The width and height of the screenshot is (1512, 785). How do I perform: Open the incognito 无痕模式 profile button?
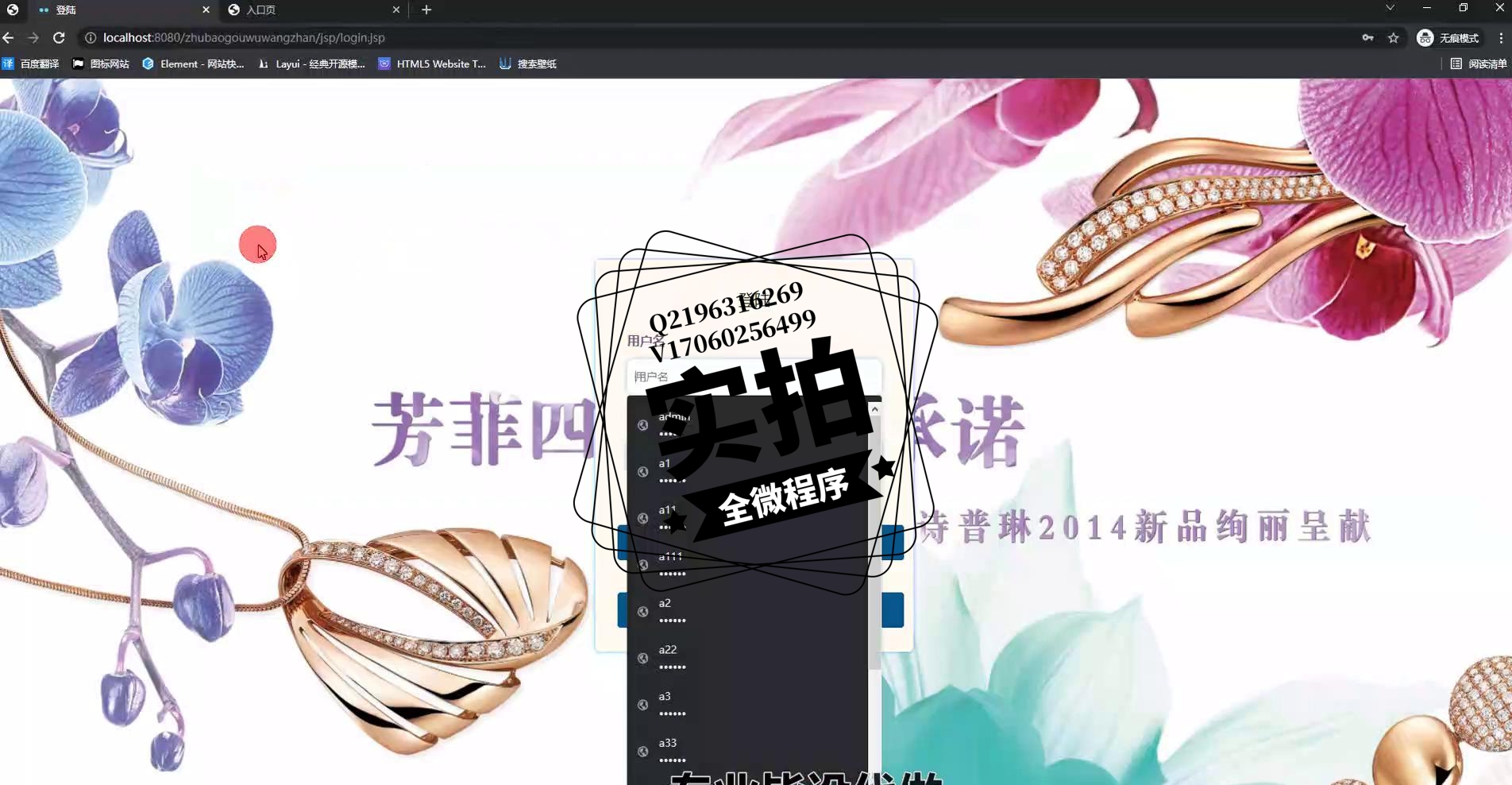coord(1448,37)
